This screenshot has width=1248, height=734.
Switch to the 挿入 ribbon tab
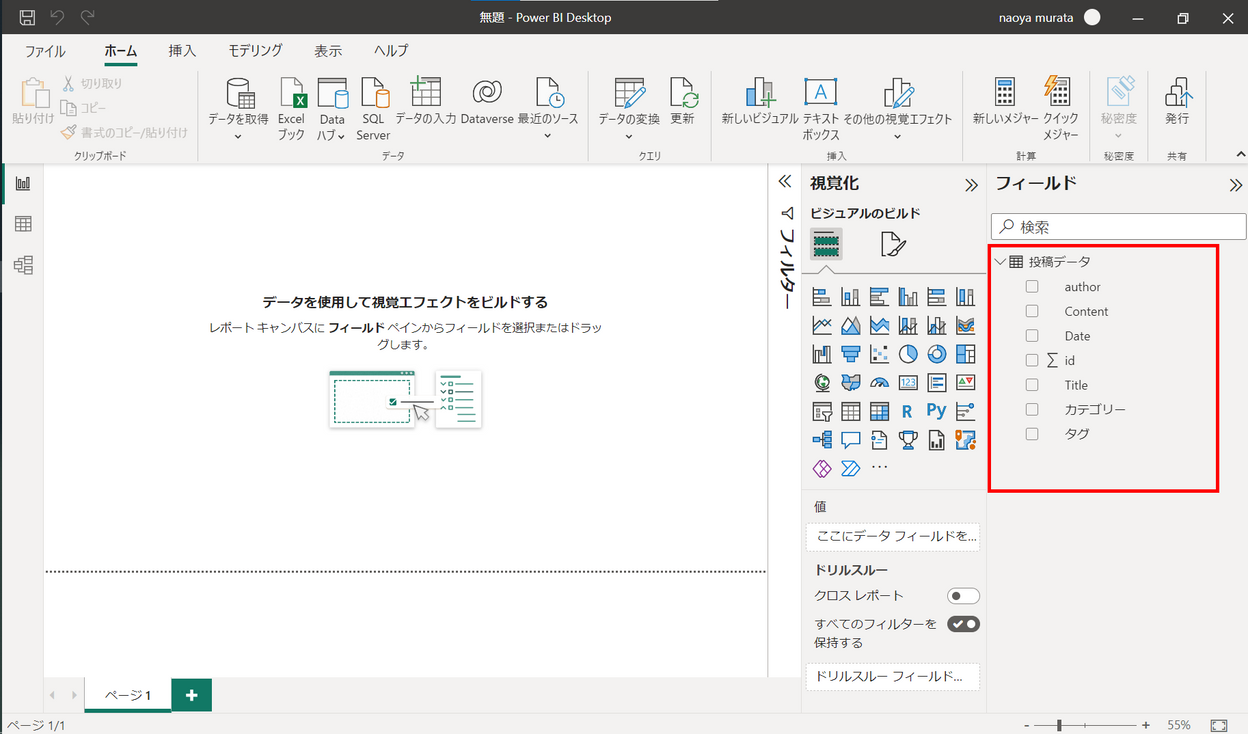[182, 51]
